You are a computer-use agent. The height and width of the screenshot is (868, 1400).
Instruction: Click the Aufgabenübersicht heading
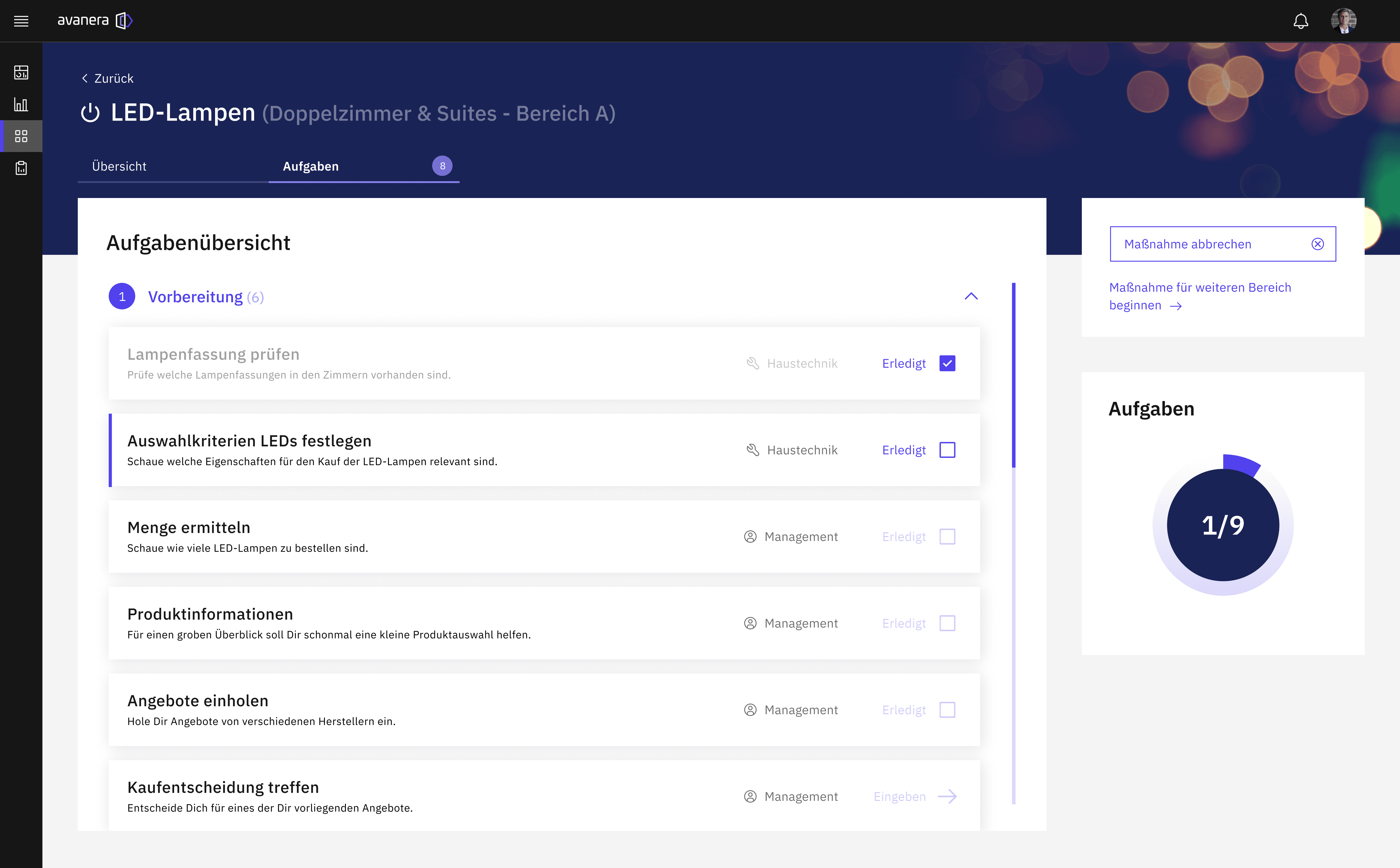click(x=198, y=243)
